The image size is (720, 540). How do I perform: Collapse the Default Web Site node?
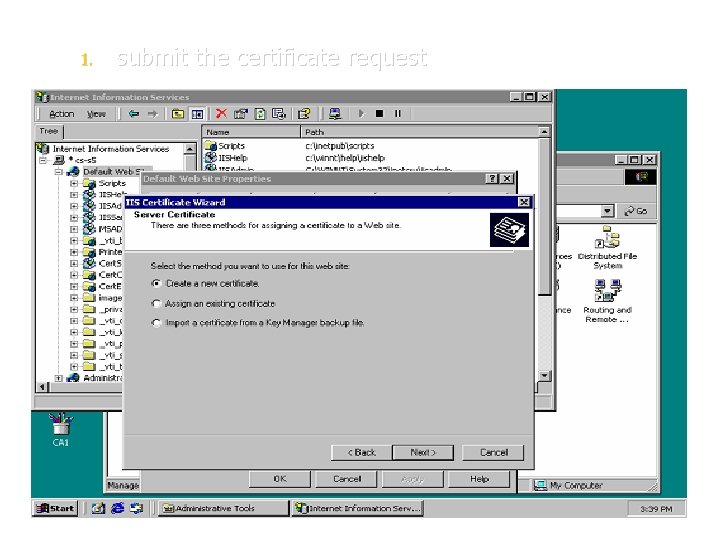point(58,172)
